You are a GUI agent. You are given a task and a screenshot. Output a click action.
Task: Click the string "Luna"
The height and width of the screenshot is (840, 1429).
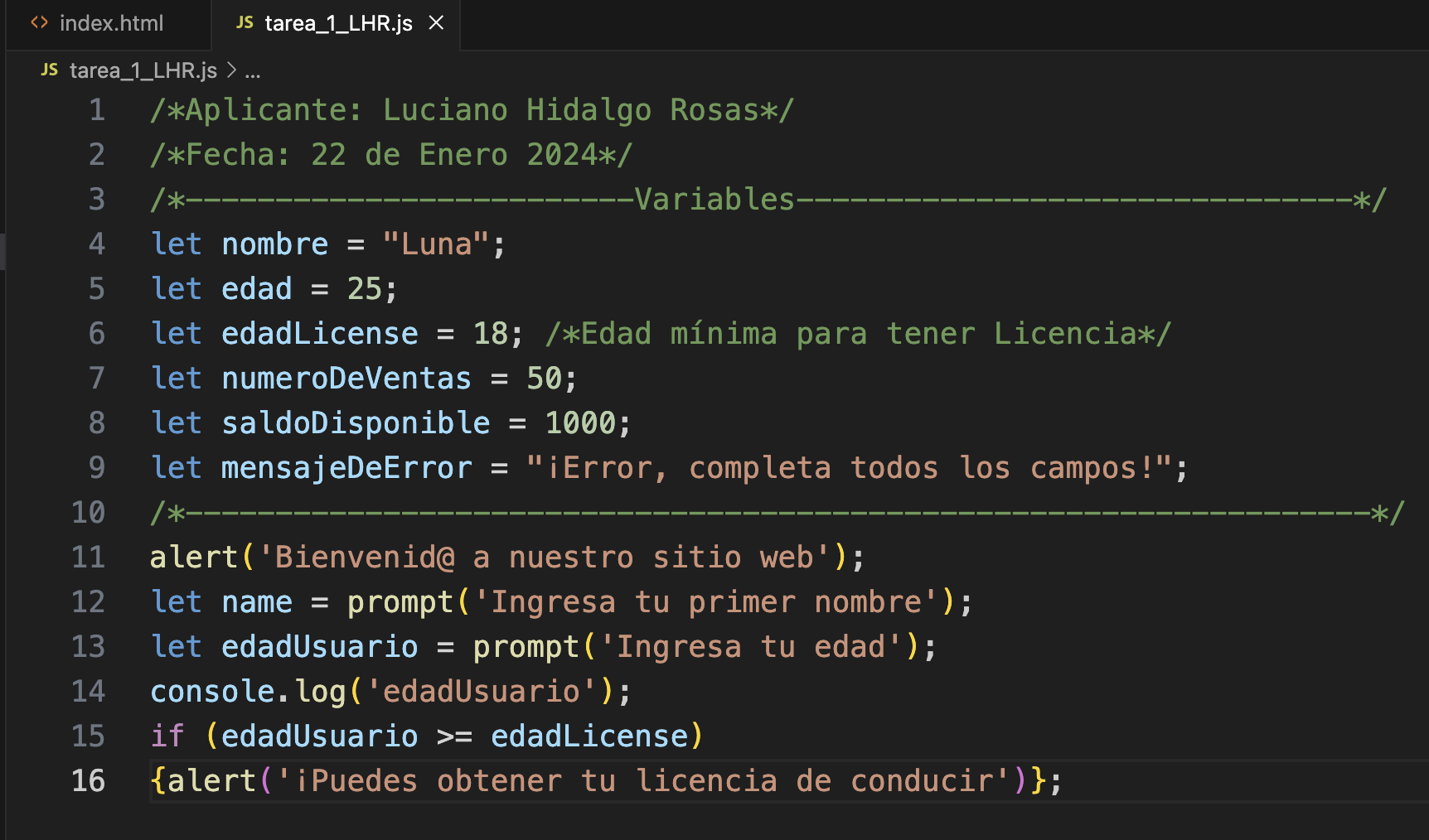(437, 244)
